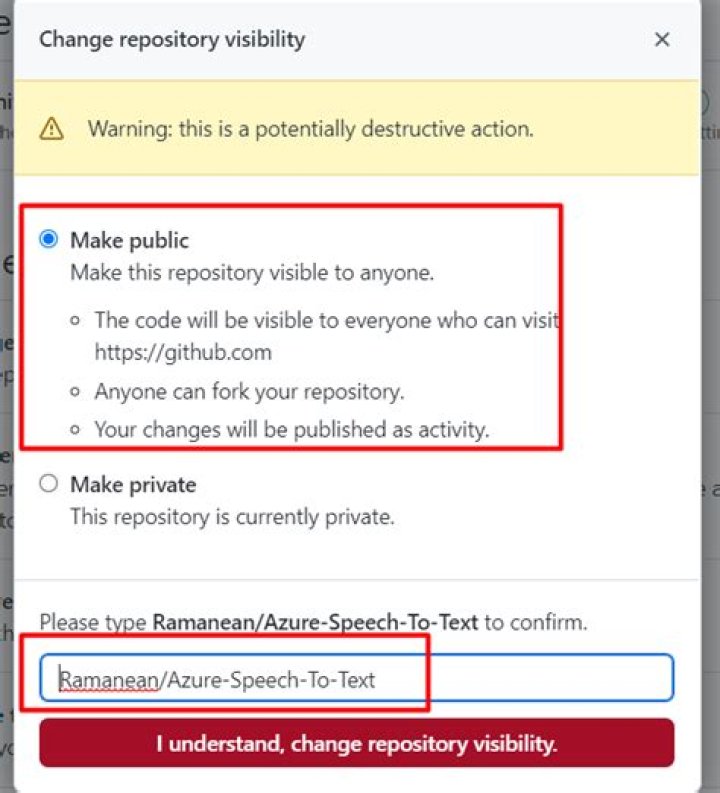
Task: Select the Make private radio button
Action: [x=48, y=484]
